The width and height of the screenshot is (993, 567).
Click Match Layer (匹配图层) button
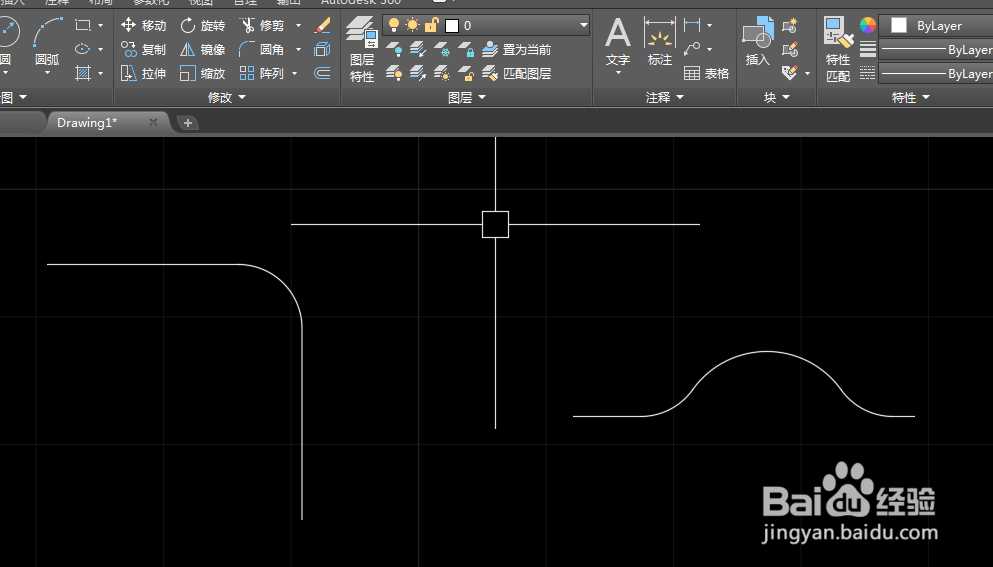click(517, 73)
